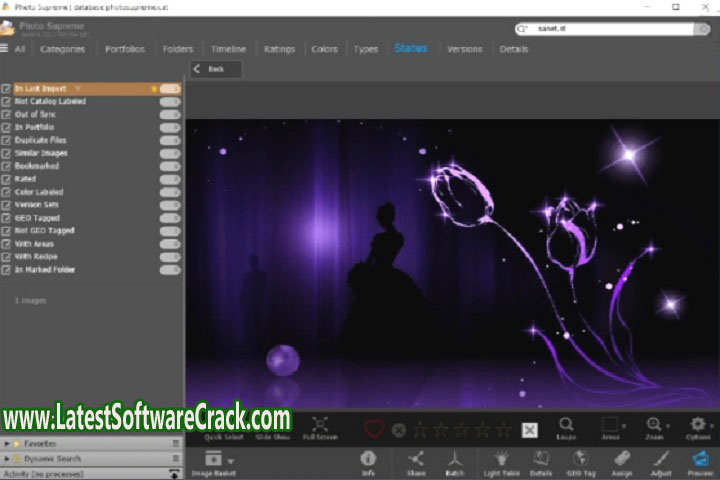Open the GEO Tag globe tool
The height and width of the screenshot is (480, 720).
580,458
